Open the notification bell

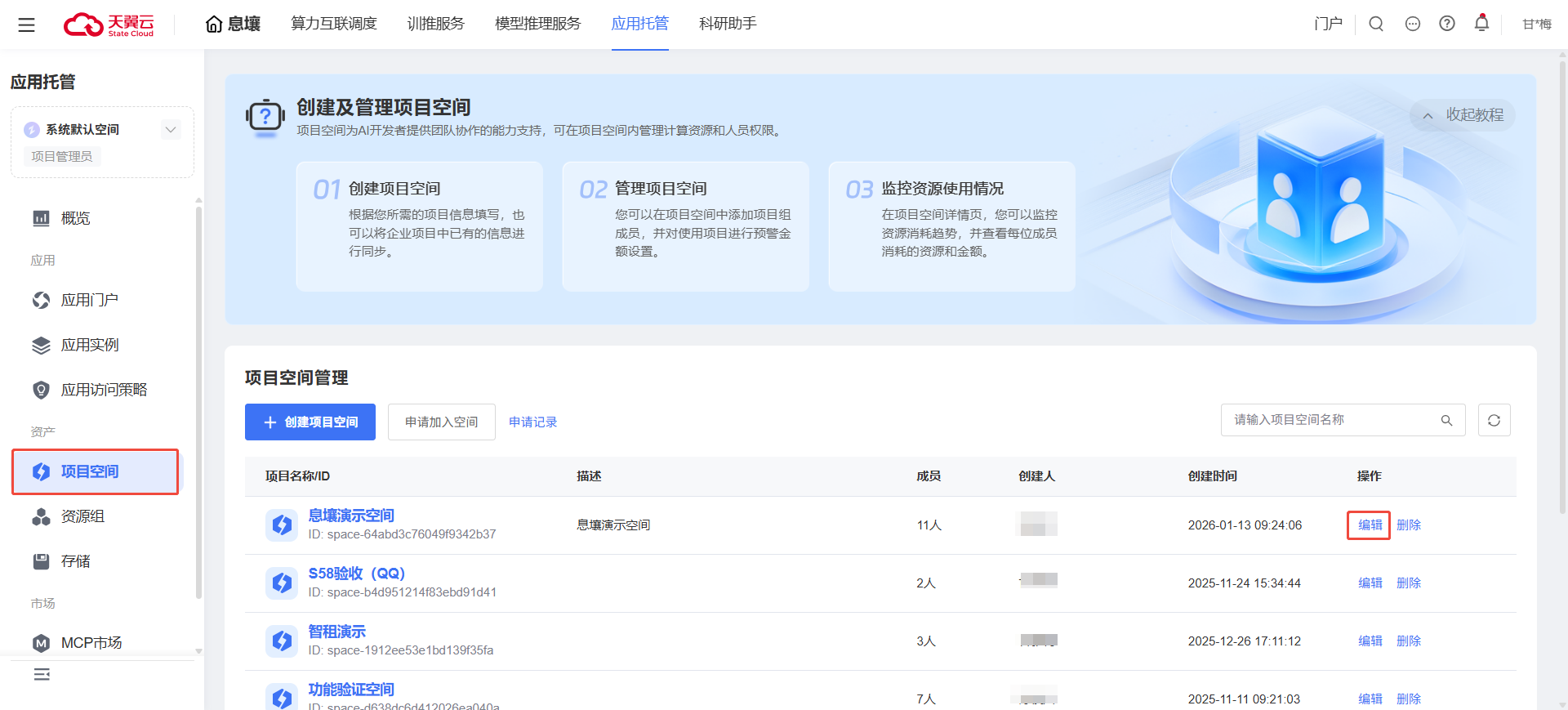pos(1481,24)
